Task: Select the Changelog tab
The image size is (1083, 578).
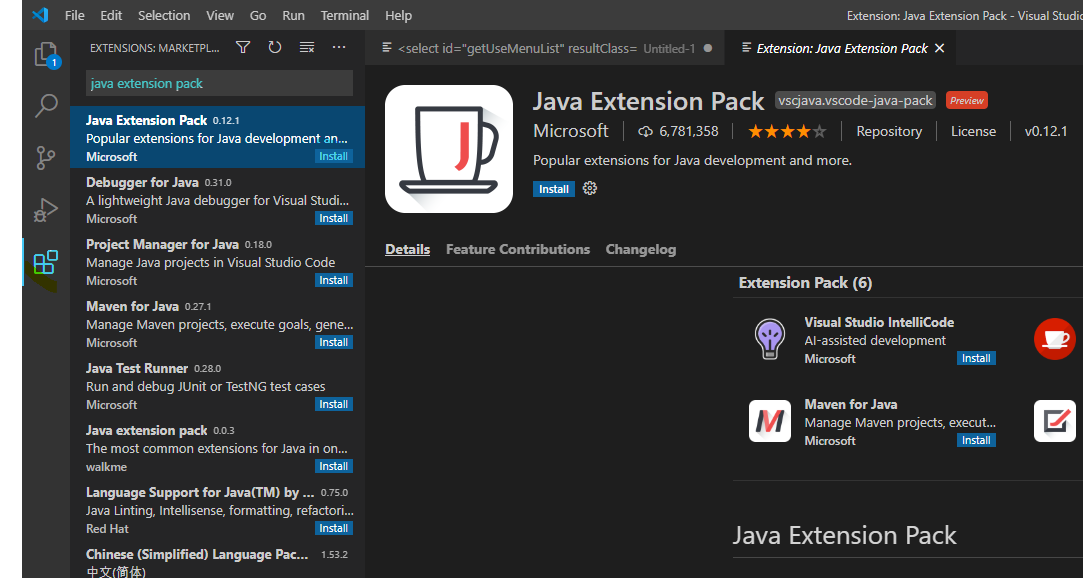Action: [x=641, y=249]
